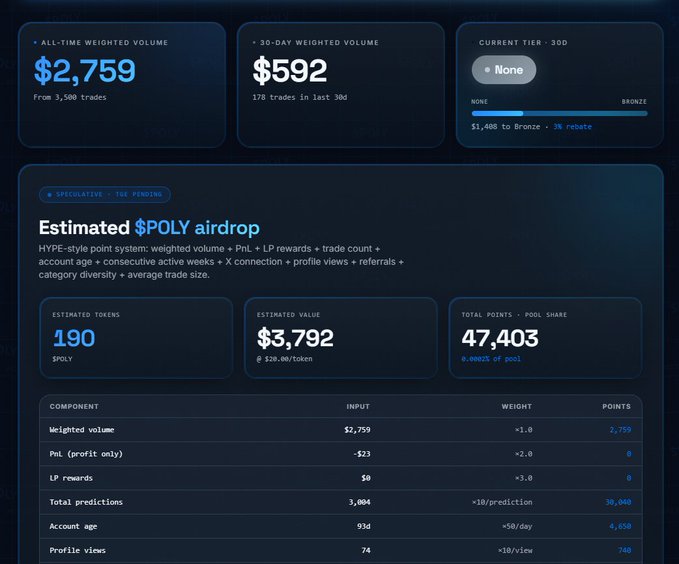Click the Weighted volume row label
The height and width of the screenshot is (564, 679).
click(x=82, y=430)
